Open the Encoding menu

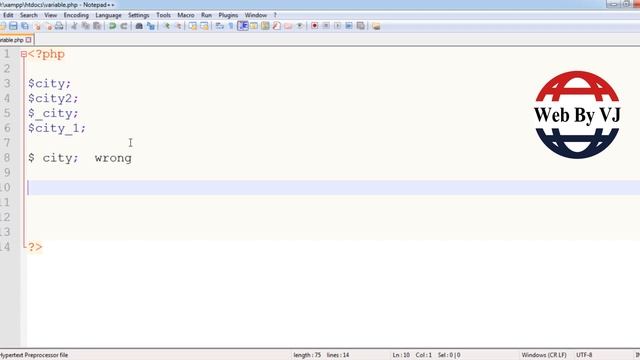pyautogui.click(x=76, y=15)
